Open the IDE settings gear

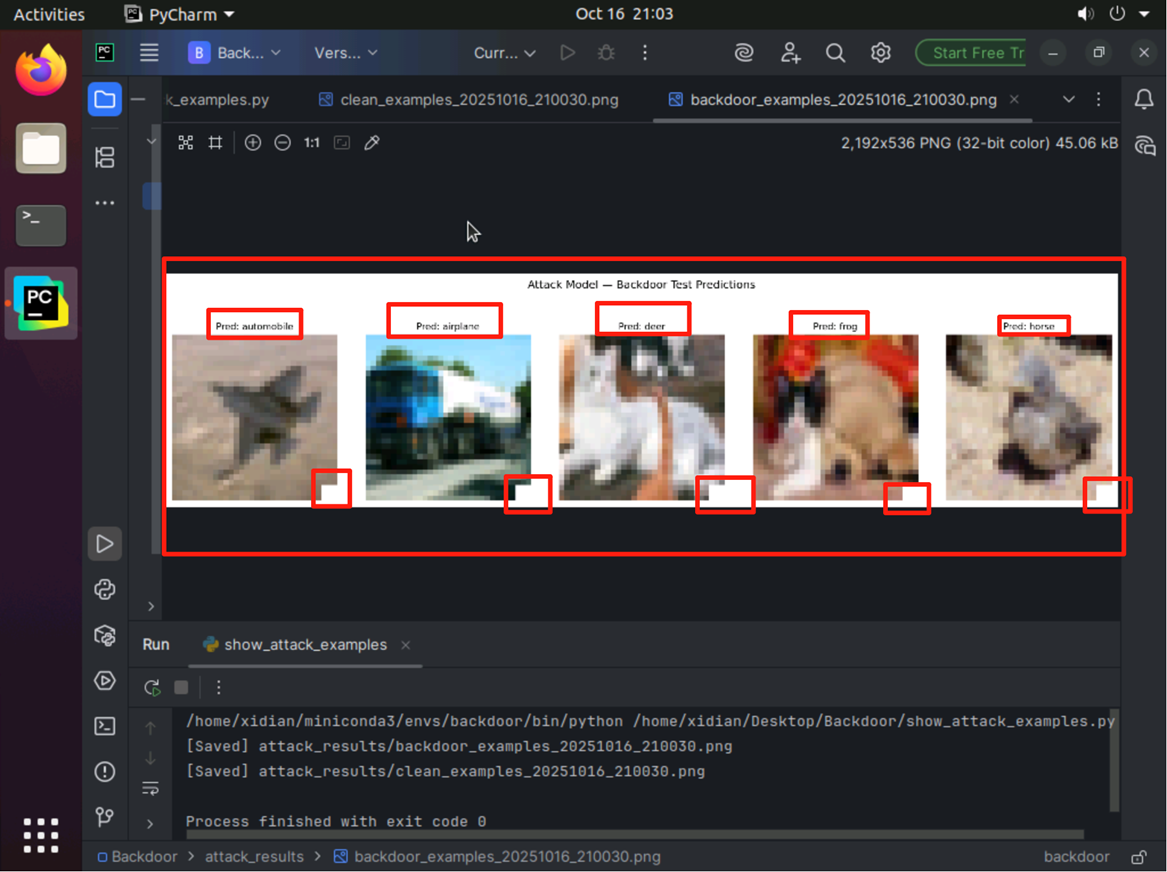pos(880,53)
